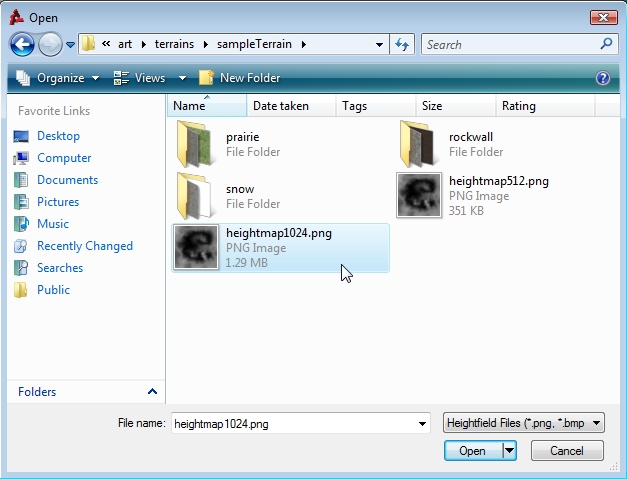Select the heightmap1024.png file
Screen dimensions: 627x479
point(279,247)
